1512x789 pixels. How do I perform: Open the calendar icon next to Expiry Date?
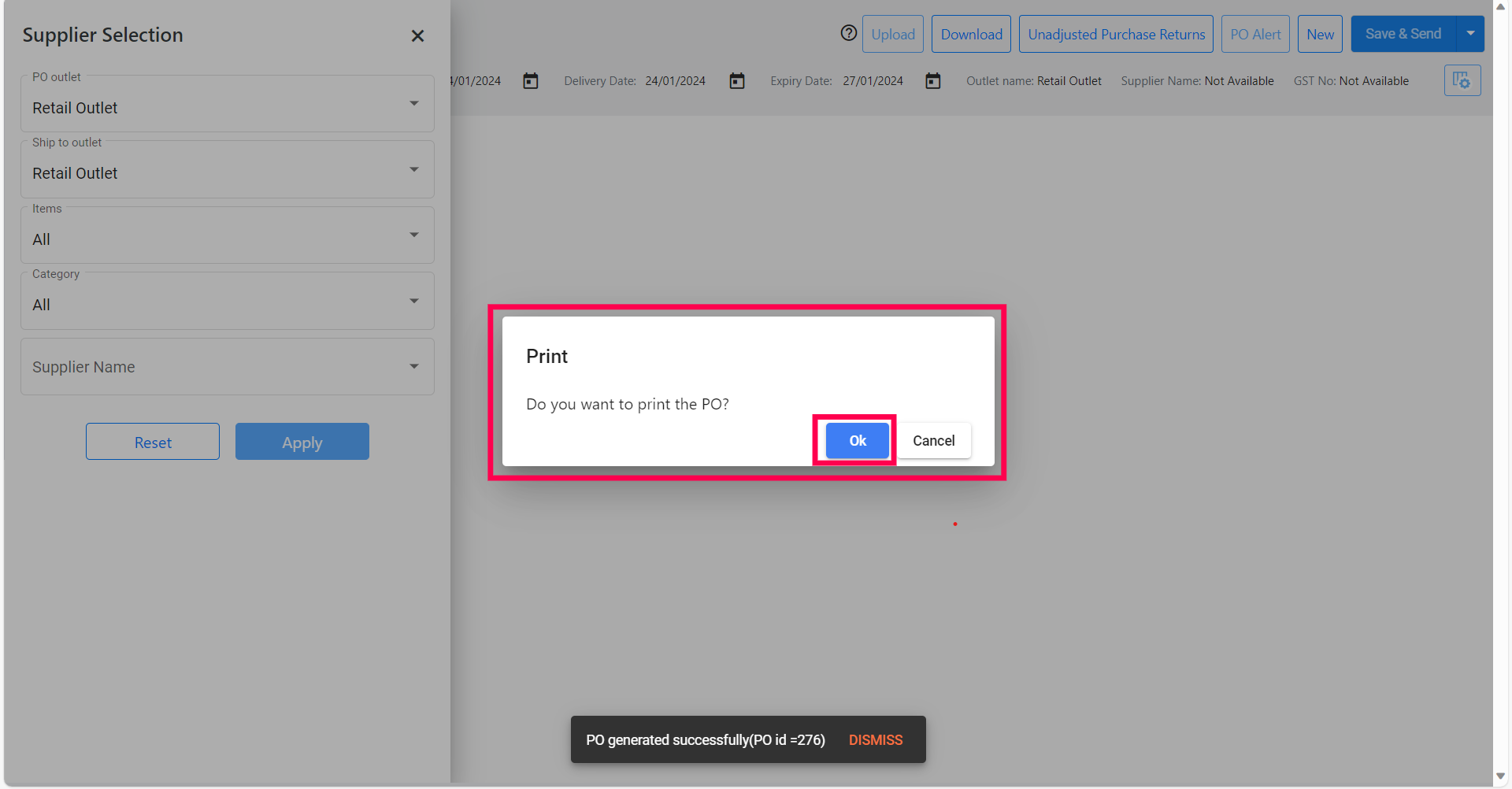(x=933, y=81)
